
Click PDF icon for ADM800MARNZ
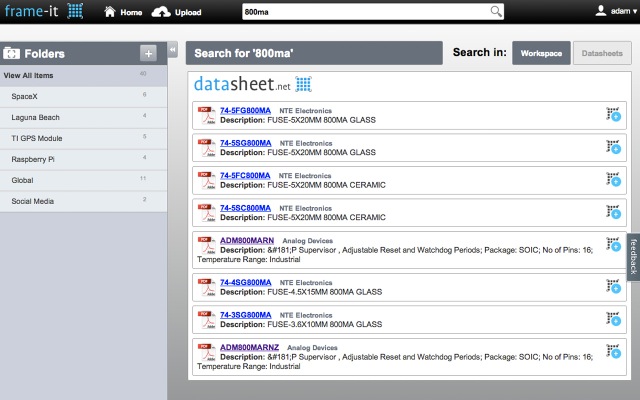pos(207,352)
